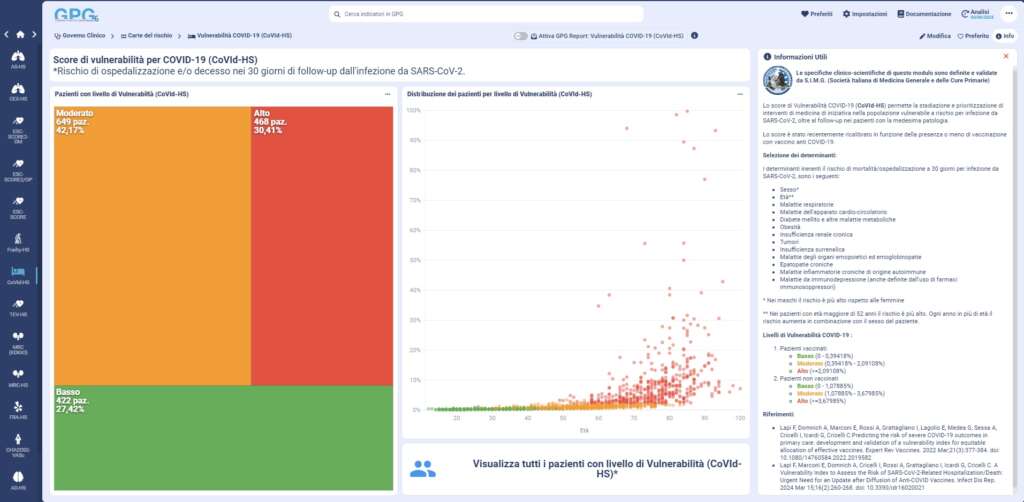Viewport: 1024px width, 502px height.
Task: Click the Impostazioni gear icon
Action: (847, 14)
